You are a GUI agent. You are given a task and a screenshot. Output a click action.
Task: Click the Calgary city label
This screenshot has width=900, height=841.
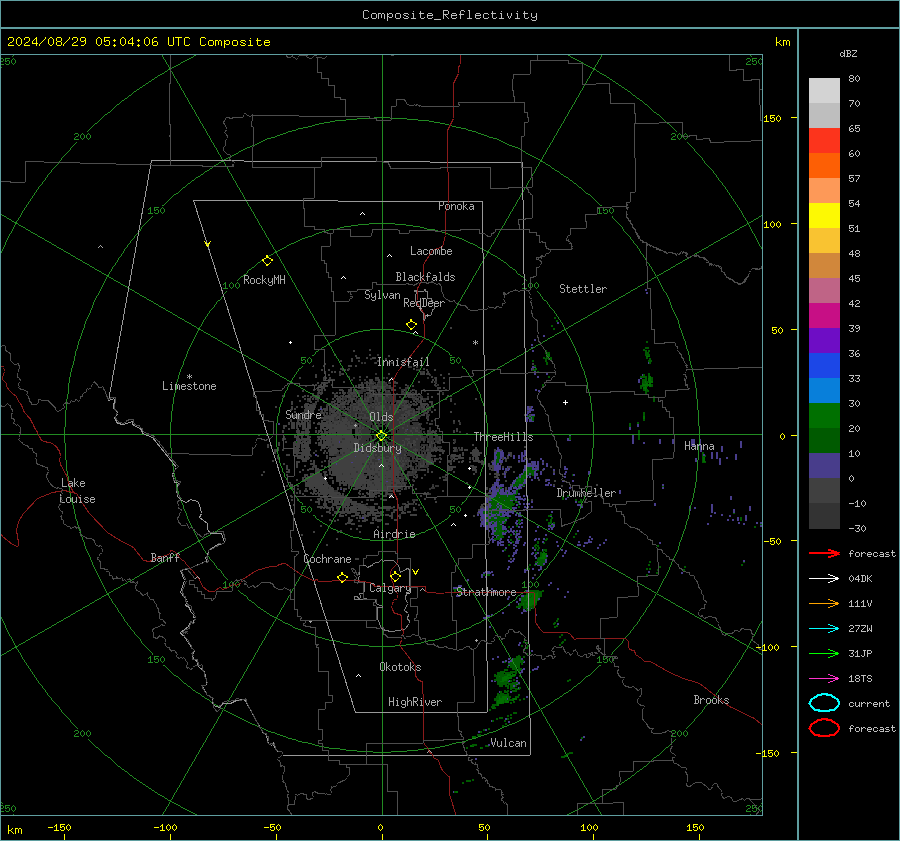pos(390,588)
